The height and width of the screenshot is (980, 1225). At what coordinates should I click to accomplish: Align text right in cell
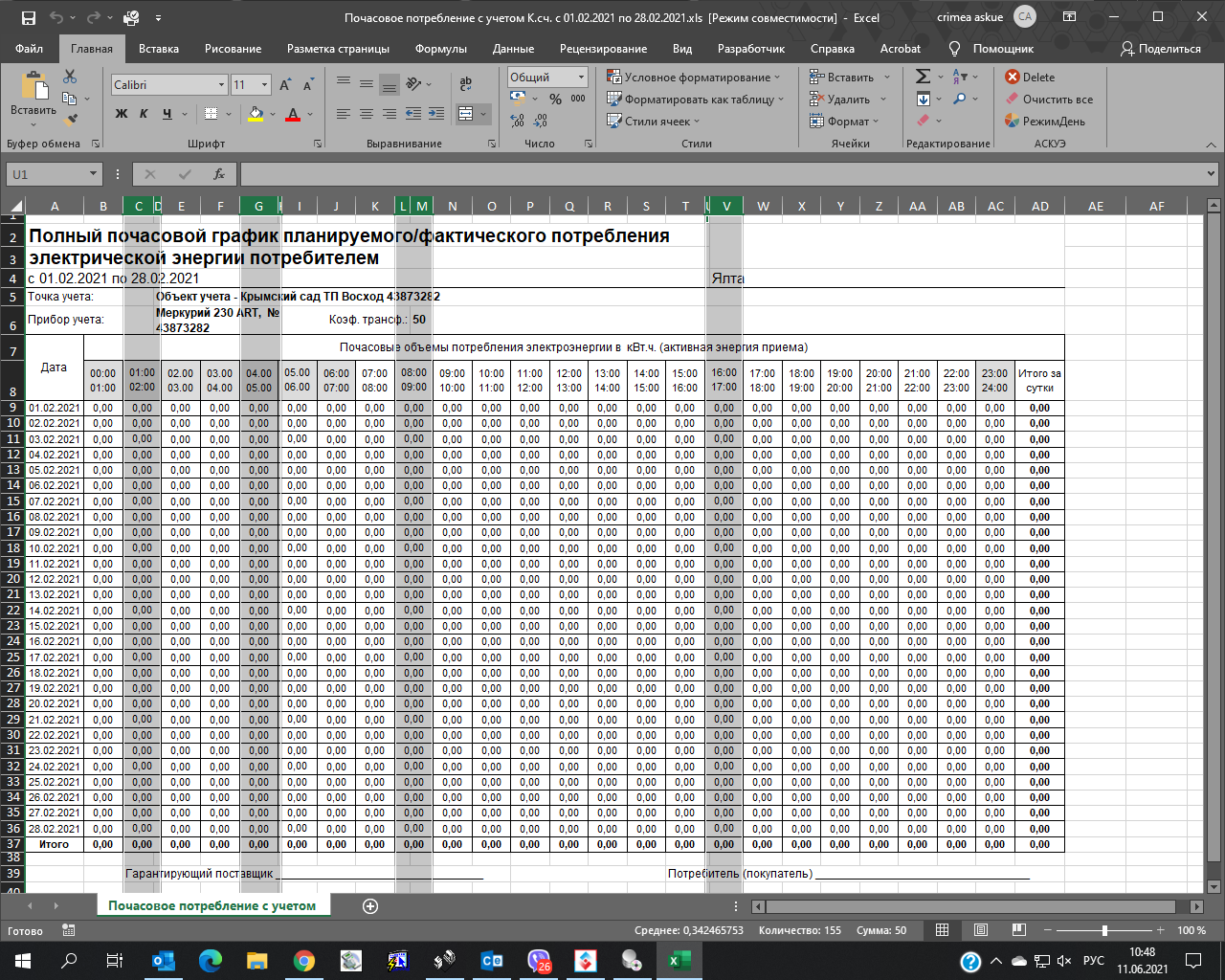click(390, 114)
